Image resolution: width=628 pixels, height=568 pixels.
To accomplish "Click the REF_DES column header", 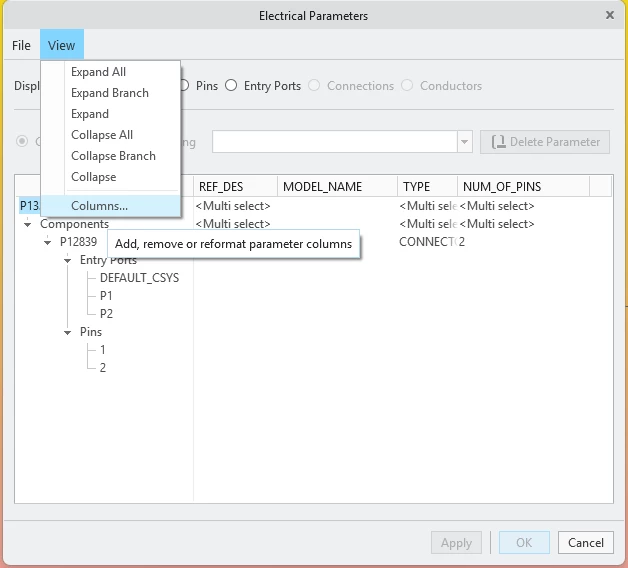I will 236,186.
